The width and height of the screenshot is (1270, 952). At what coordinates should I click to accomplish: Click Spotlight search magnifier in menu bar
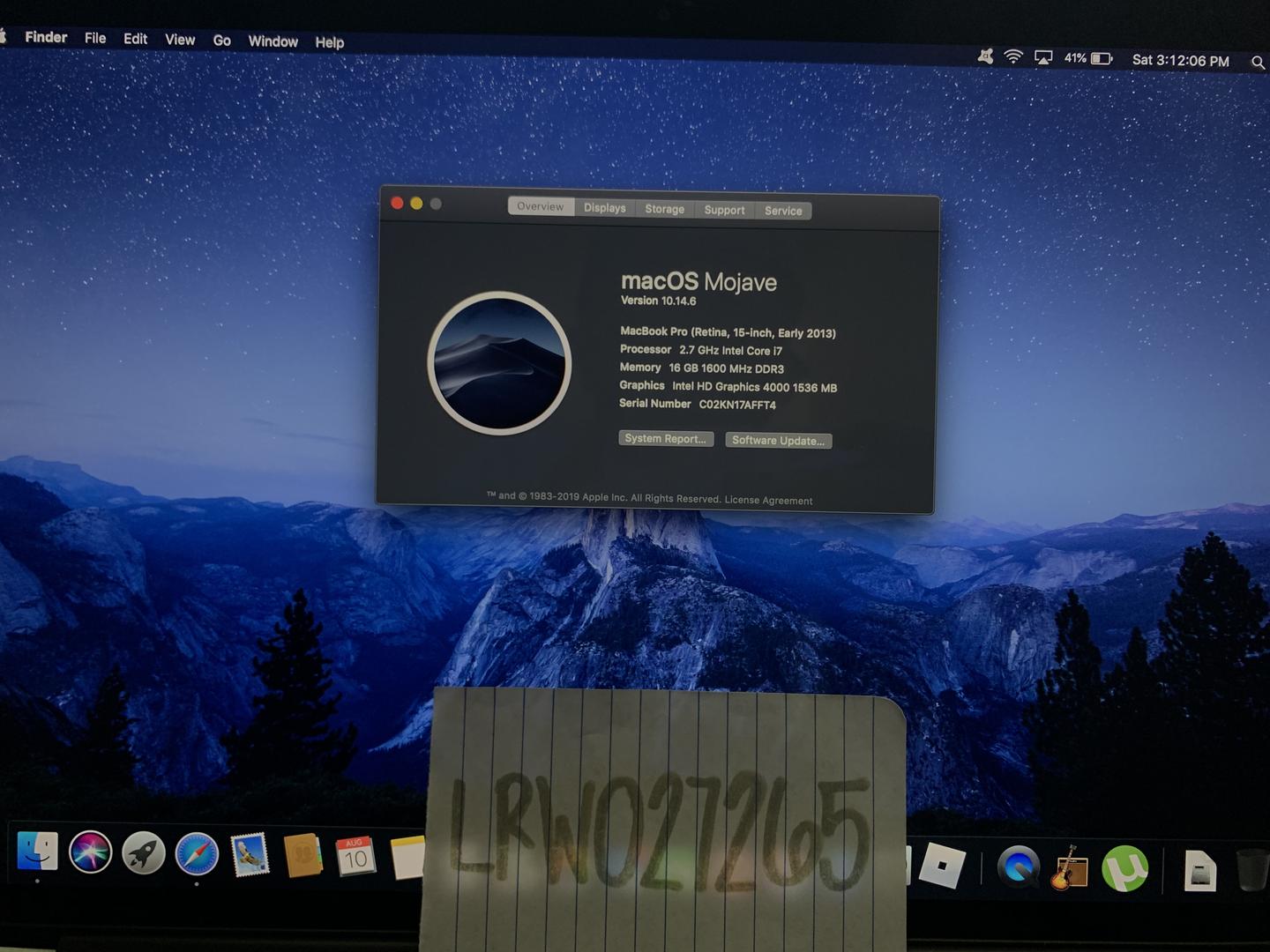tap(1258, 62)
